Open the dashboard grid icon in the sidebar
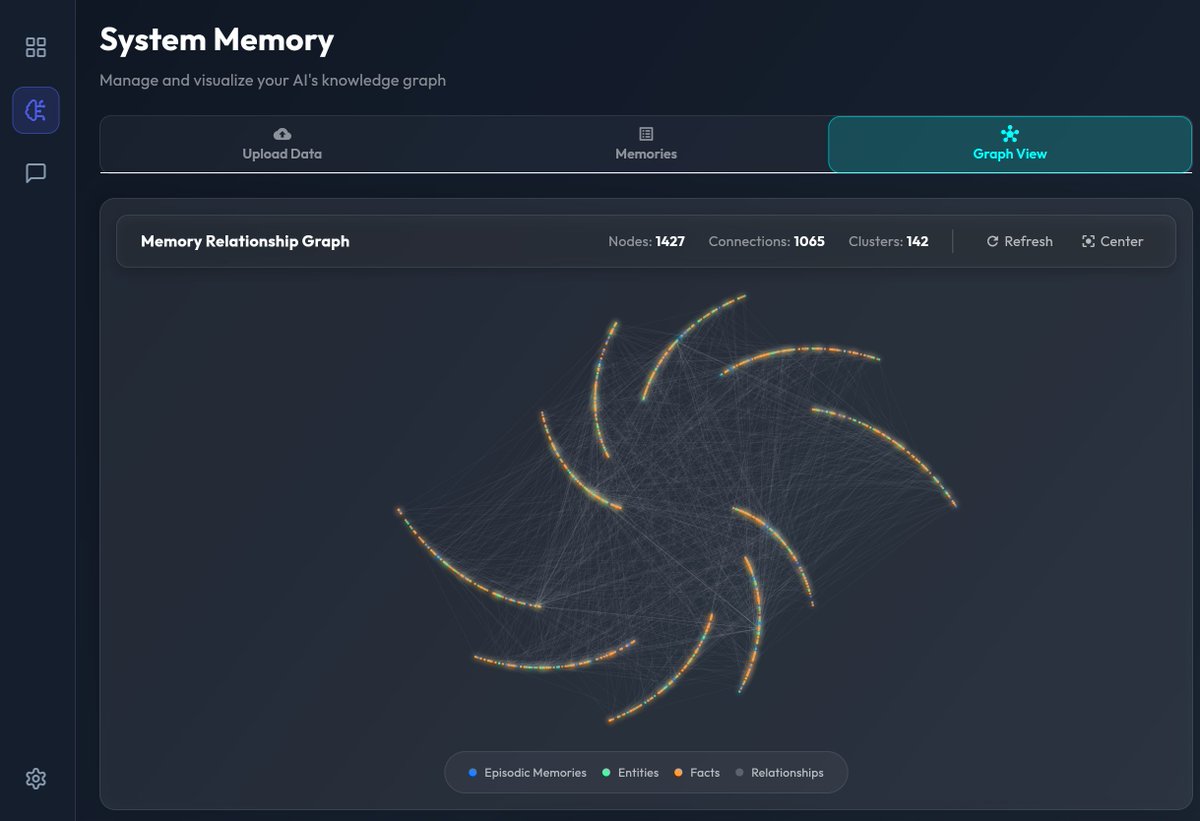This screenshot has width=1200, height=821. (36, 46)
